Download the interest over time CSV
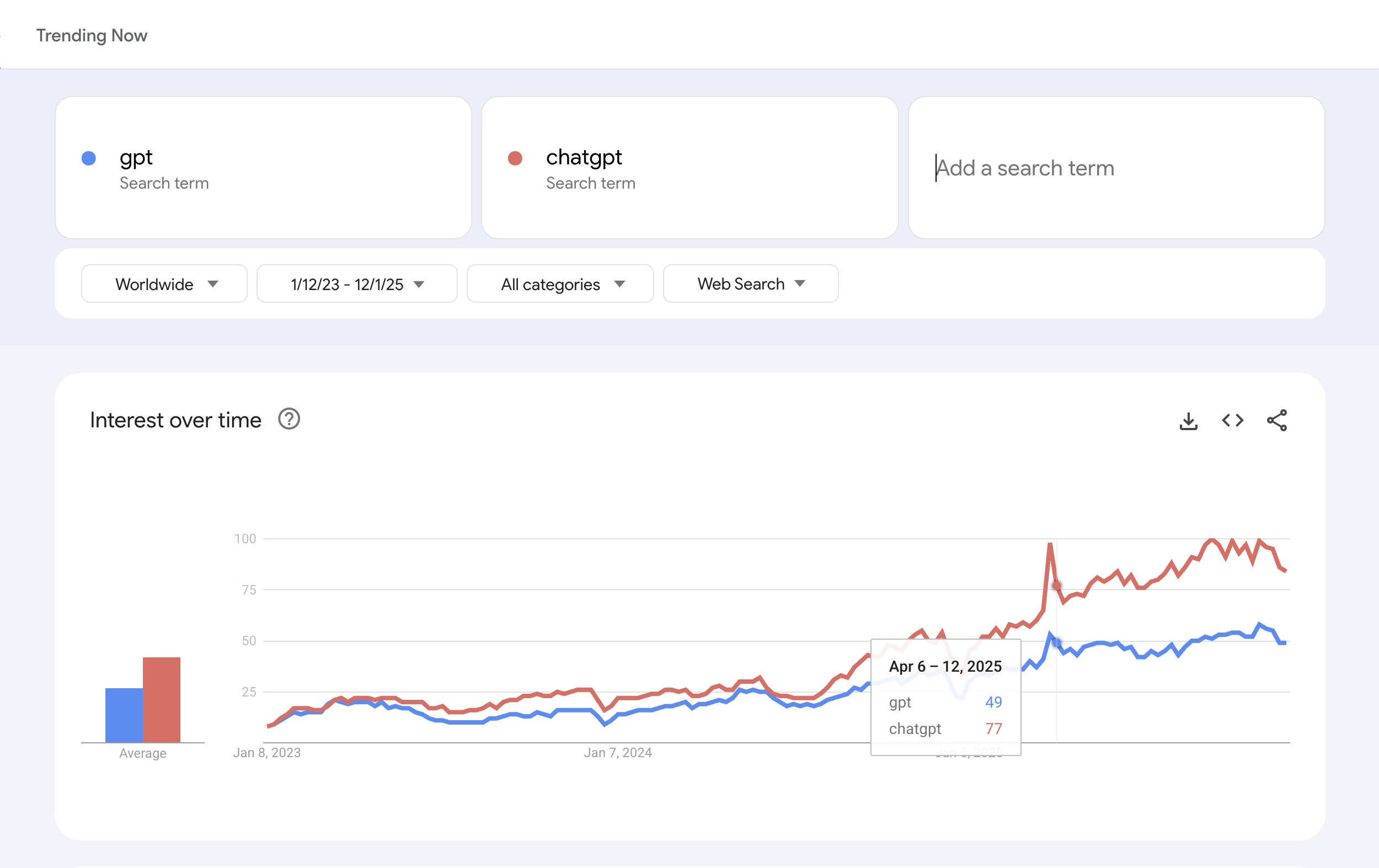Image resolution: width=1379 pixels, height=868 pixels. coord(1188,421)
